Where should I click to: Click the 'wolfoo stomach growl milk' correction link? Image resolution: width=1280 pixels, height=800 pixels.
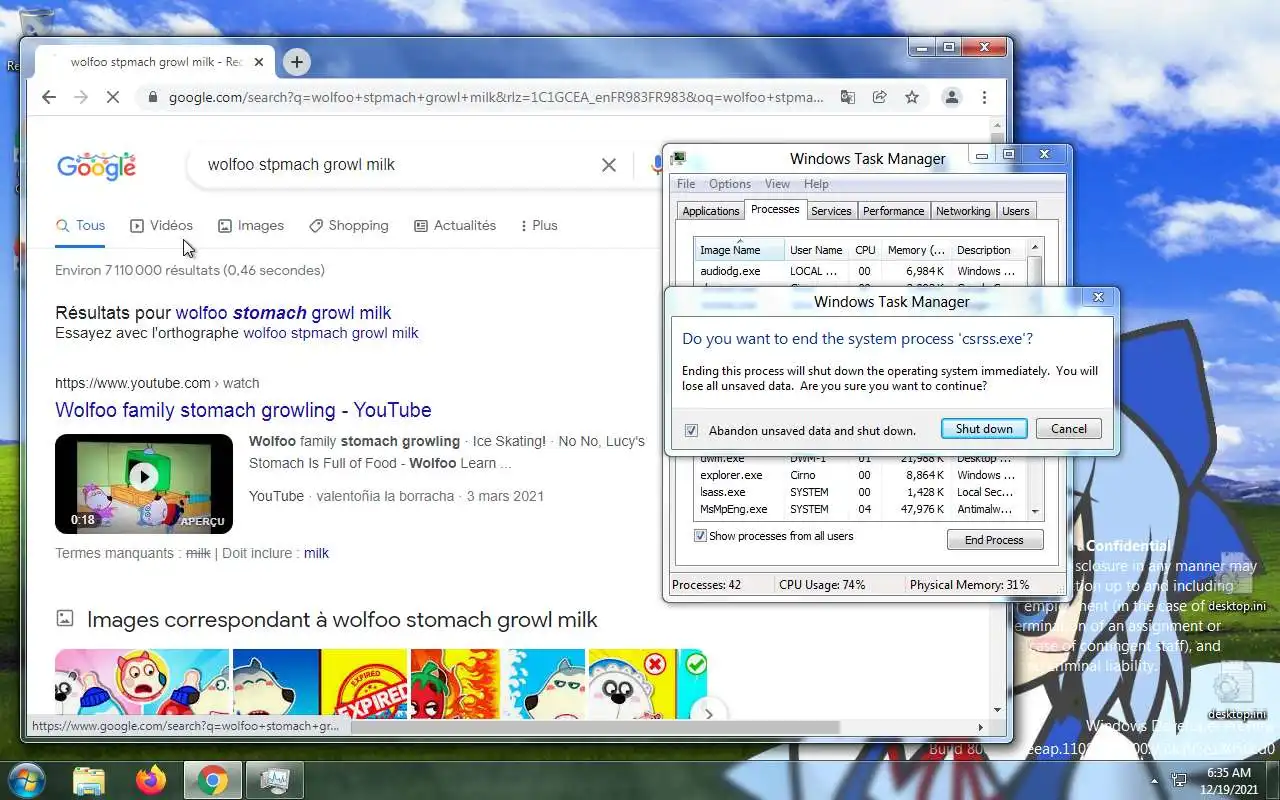(283, 313)
